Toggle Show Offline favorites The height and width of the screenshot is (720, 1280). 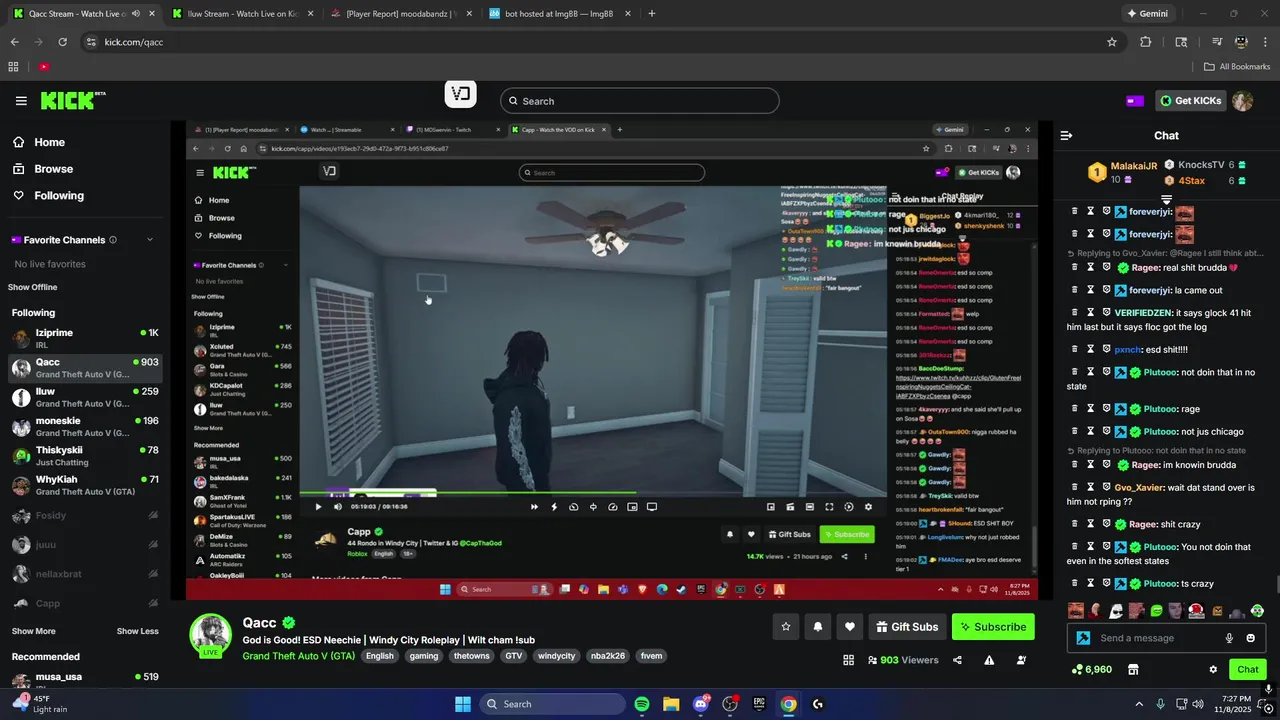(33, 287)
